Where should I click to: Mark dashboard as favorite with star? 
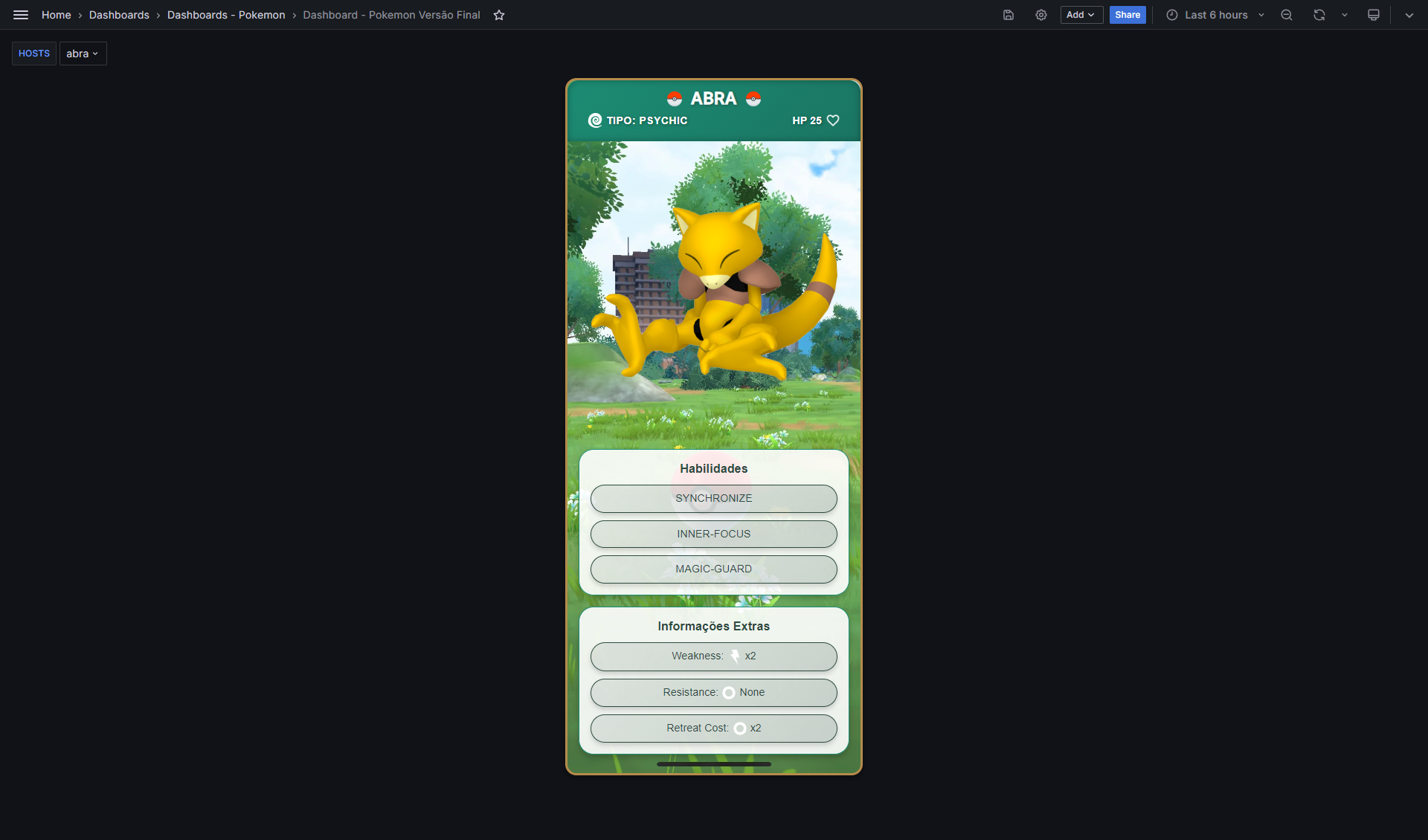[x=499, y=15]
